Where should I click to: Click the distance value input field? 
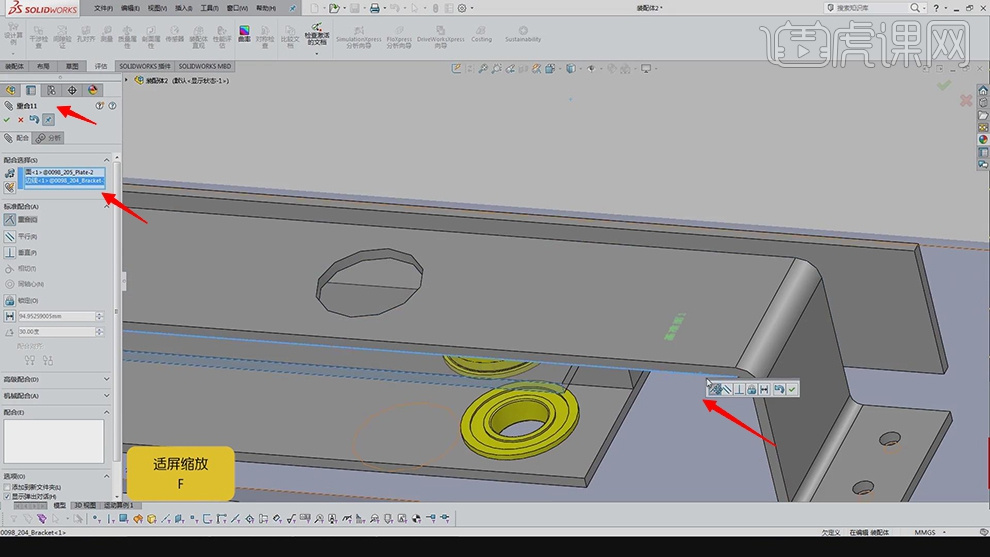[x=55, y=316]
